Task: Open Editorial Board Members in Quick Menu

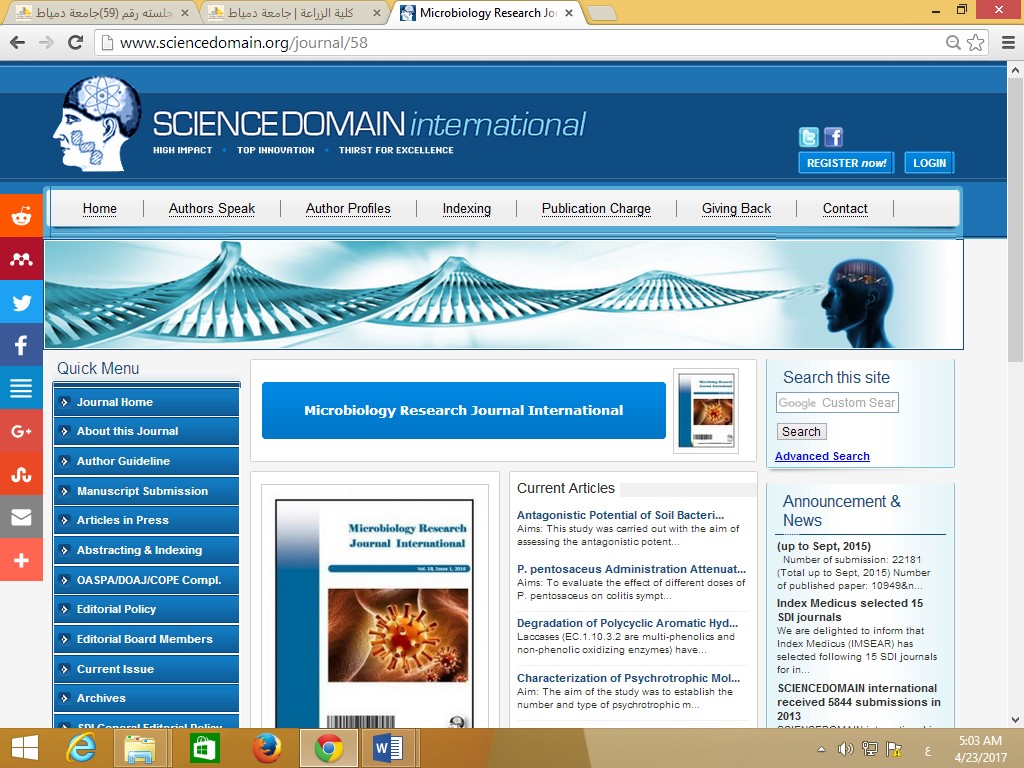Action: pos(146,639)
